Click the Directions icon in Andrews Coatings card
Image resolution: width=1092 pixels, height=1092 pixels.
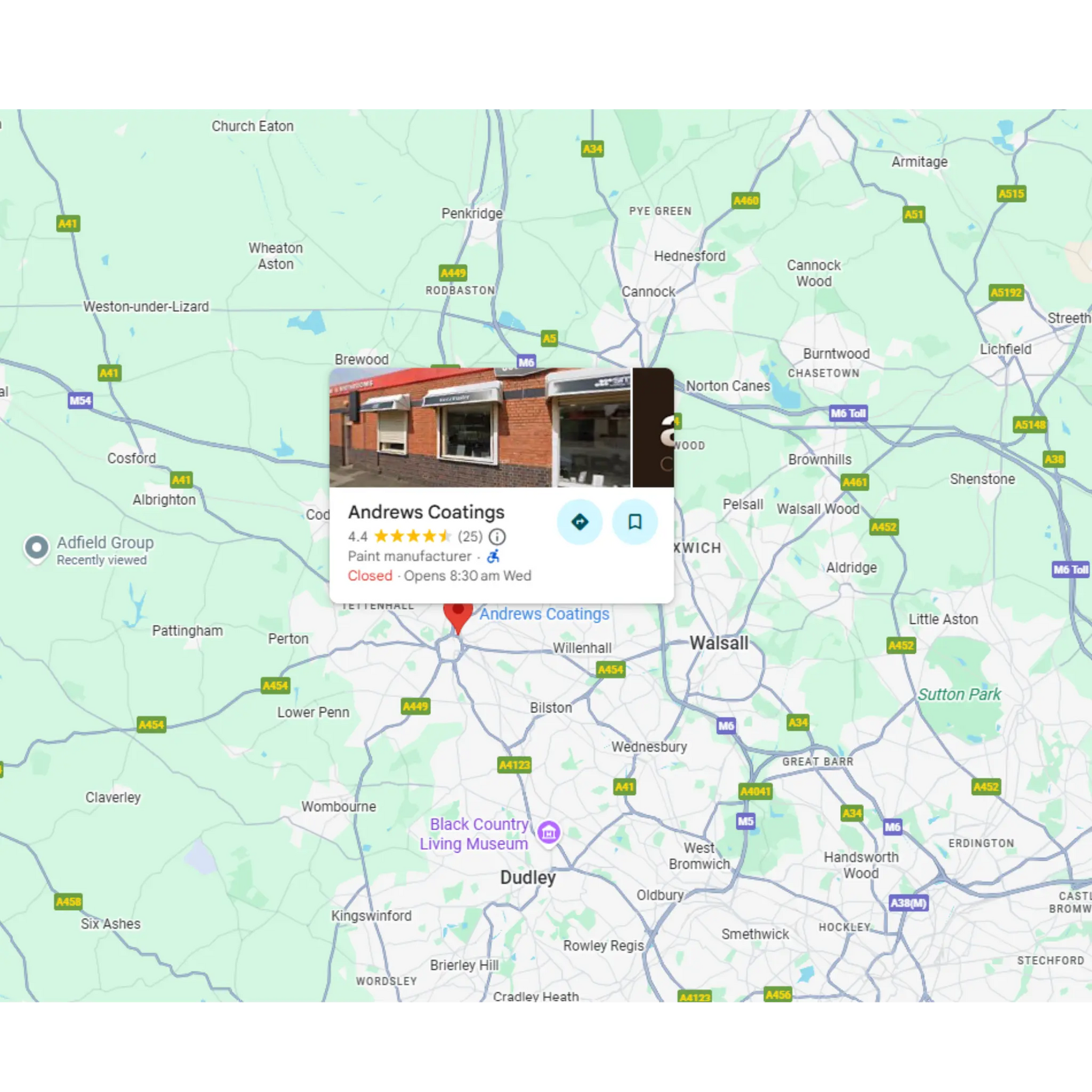coord(579,522)
